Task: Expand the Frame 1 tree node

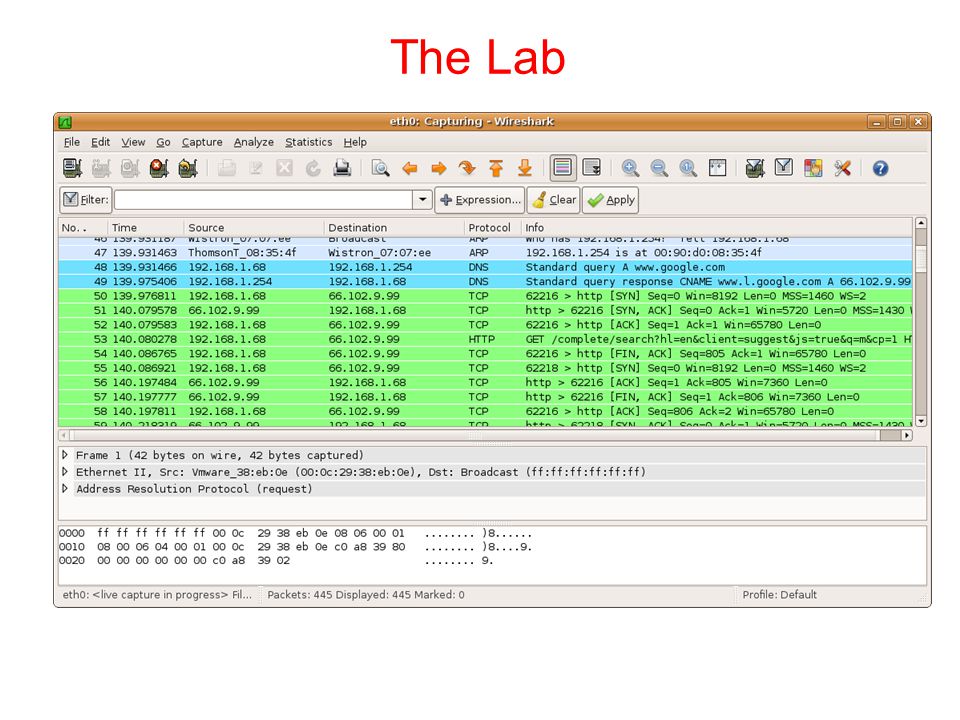Action: (65, 455)
